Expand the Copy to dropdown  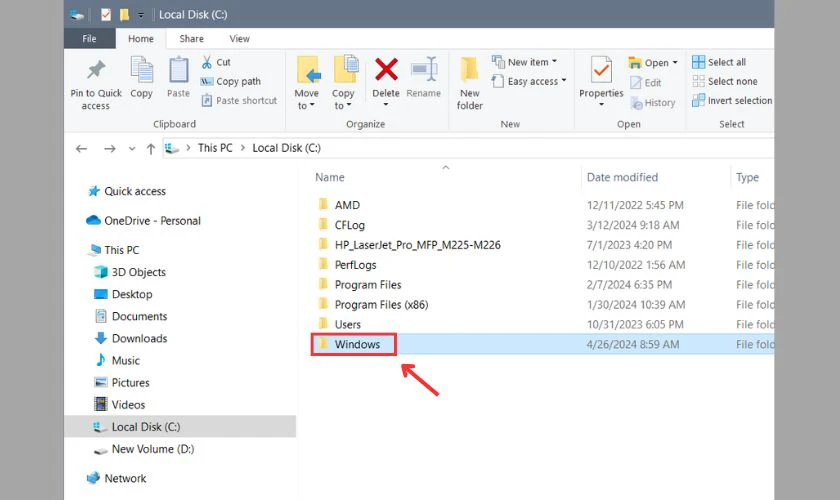pos(343,100)
